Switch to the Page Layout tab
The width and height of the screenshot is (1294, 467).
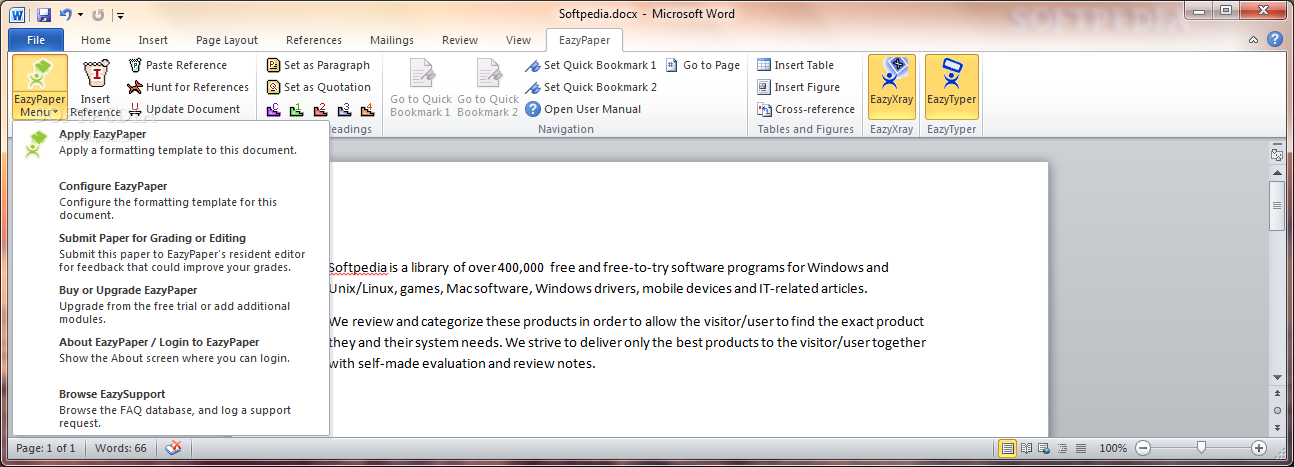(227, 40)
